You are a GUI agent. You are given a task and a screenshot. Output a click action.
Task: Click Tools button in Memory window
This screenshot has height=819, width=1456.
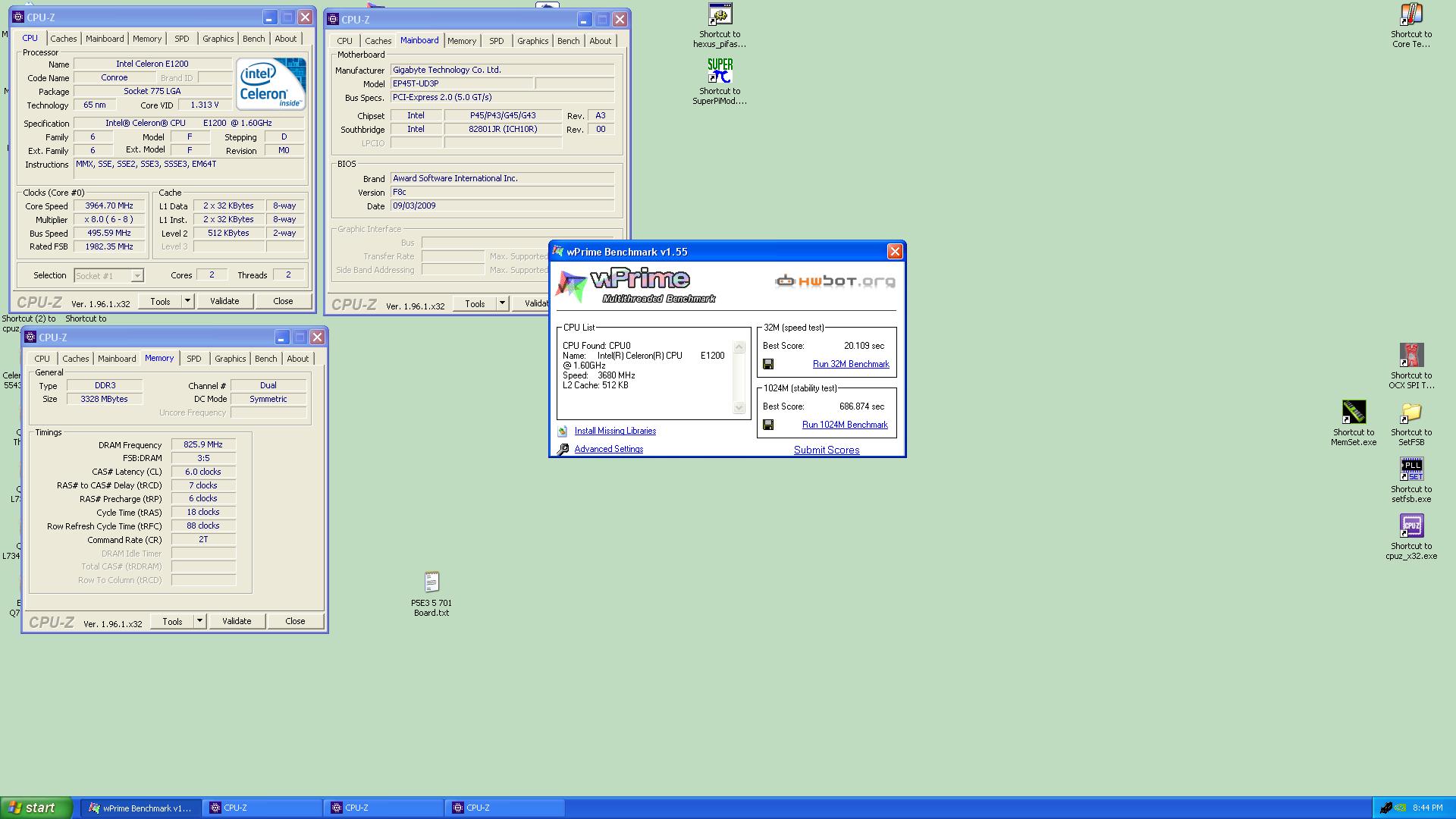(172, 622)
